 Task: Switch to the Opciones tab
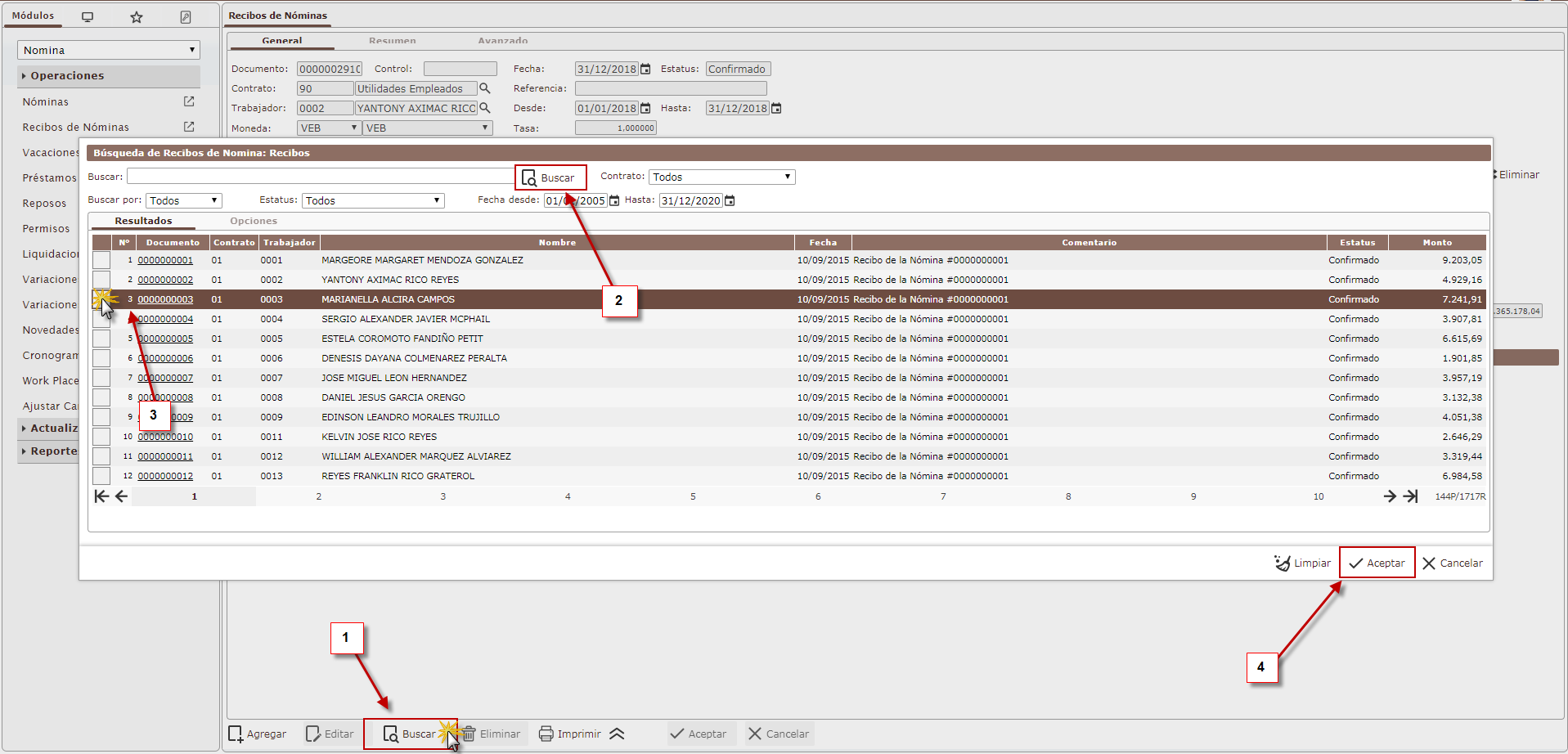coord(254,221)
